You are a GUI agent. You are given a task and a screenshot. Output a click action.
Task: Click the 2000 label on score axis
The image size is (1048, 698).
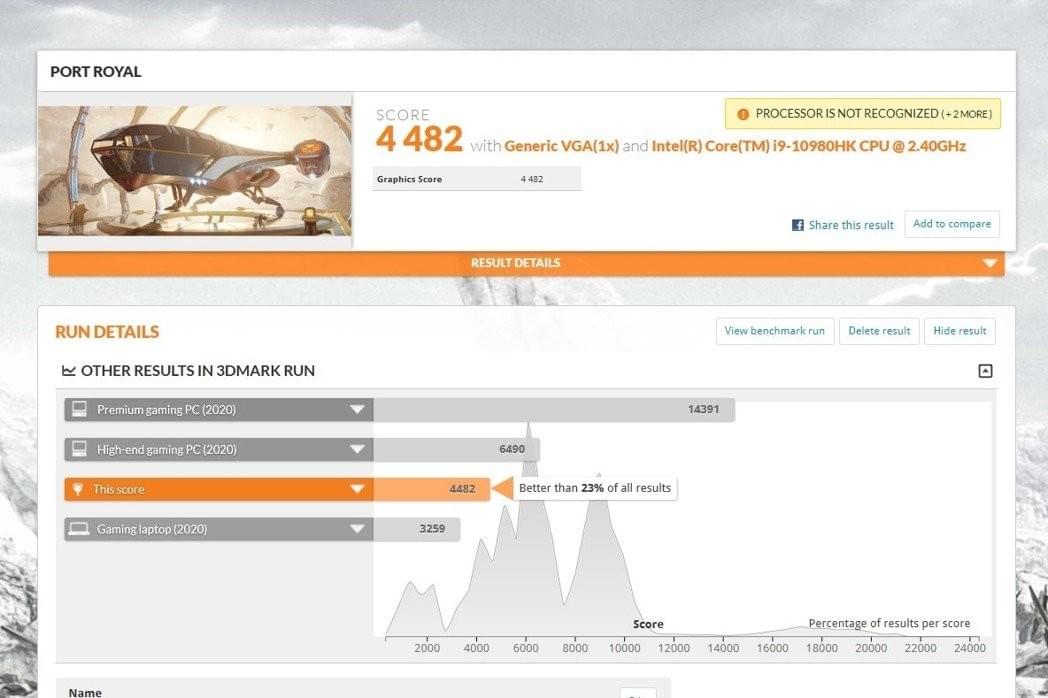click(427, 648)
